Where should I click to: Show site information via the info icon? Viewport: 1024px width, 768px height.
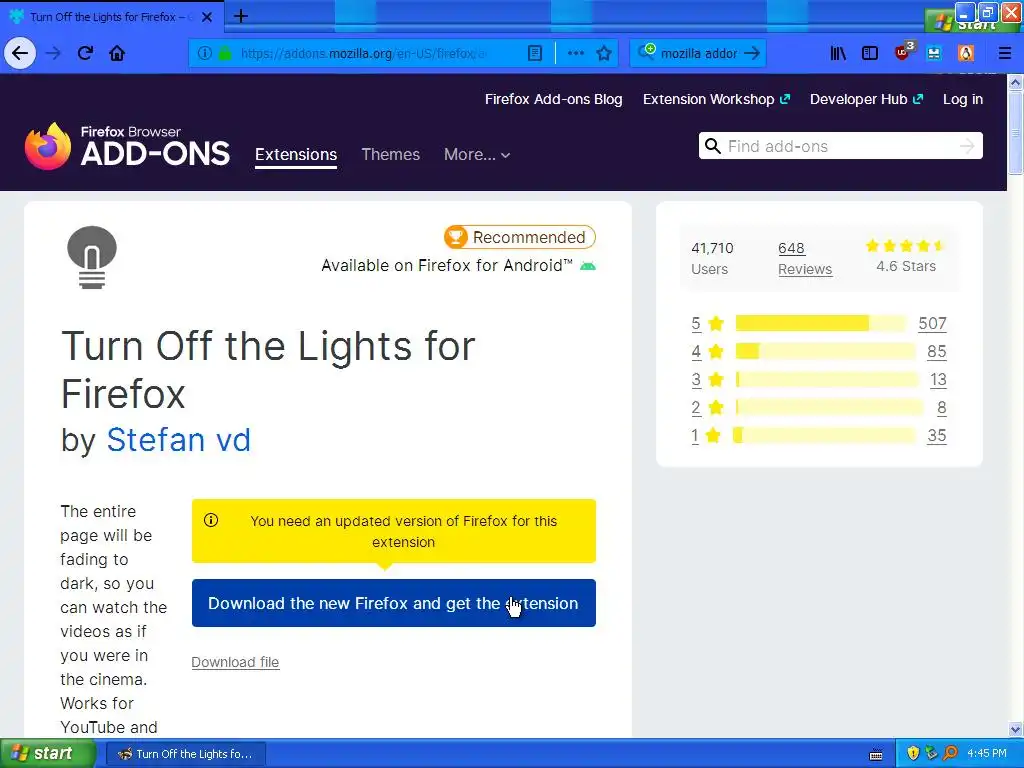click(204, 53)
